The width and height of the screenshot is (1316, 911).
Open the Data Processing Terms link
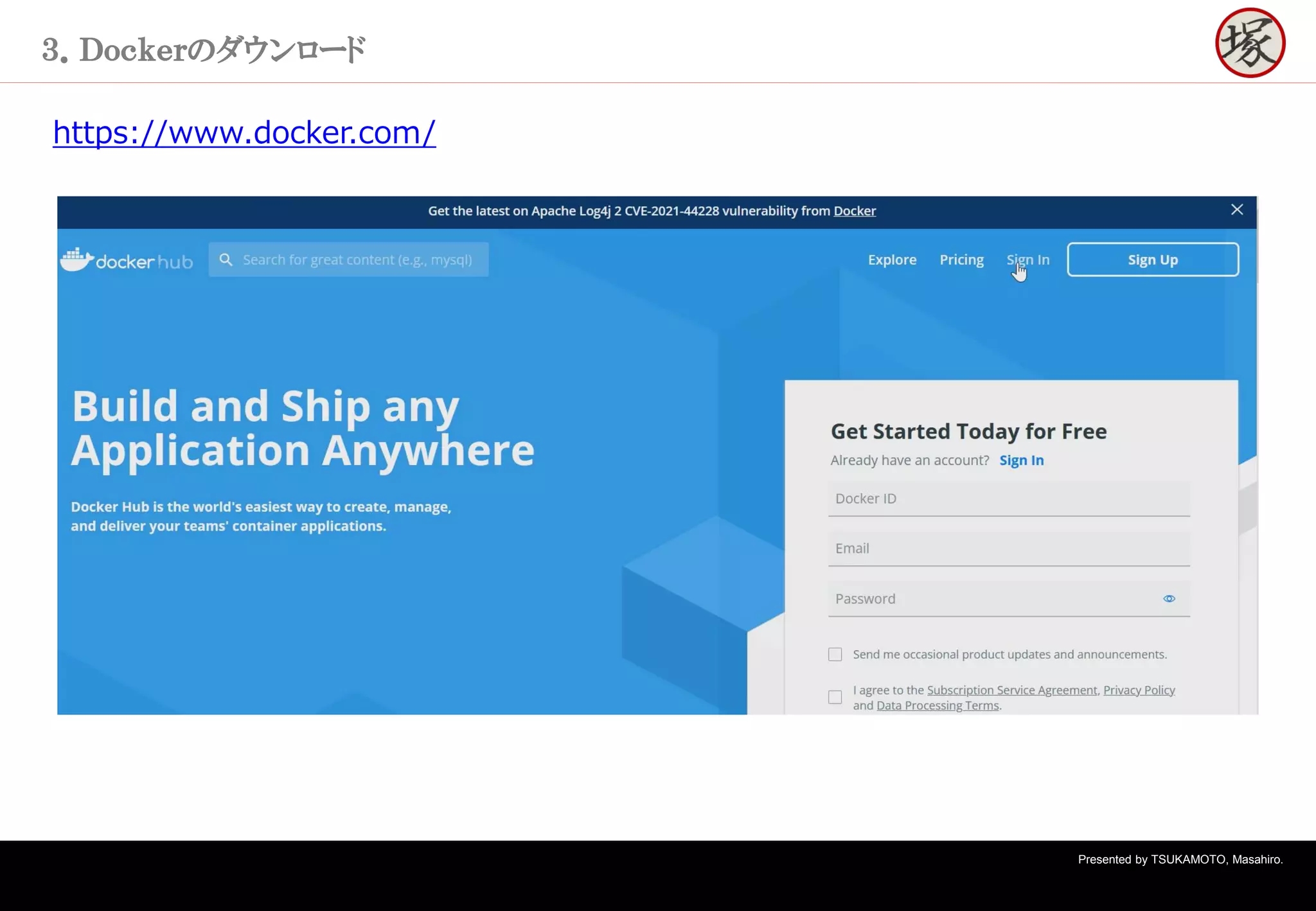[938, 705]
